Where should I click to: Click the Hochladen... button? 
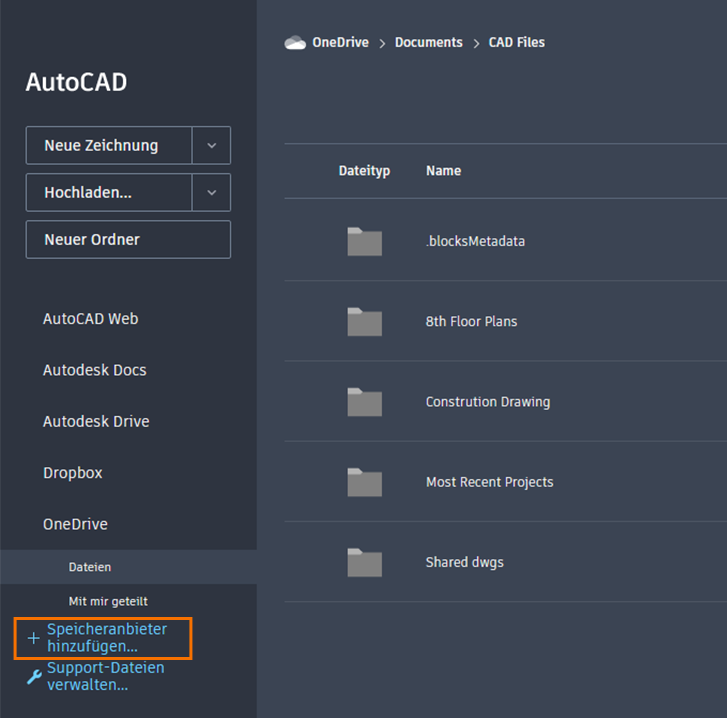tap(109, 192)
